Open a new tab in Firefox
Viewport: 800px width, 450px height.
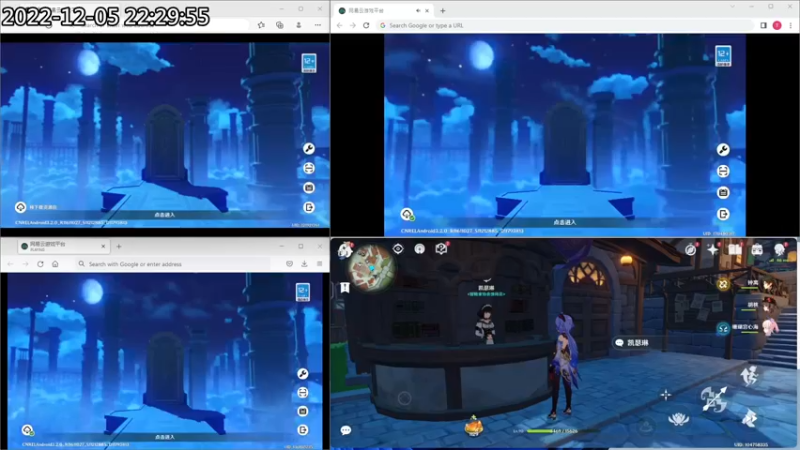(x=119, y=246)
